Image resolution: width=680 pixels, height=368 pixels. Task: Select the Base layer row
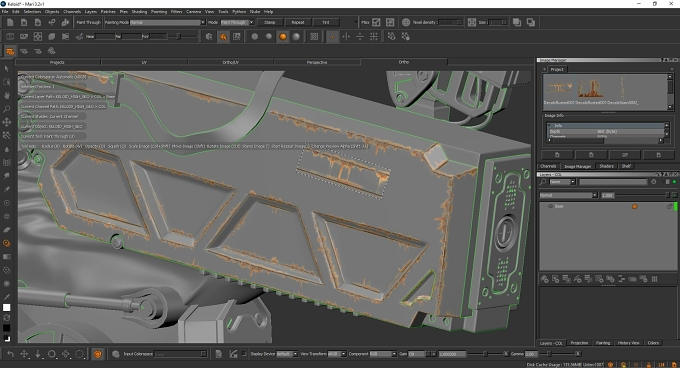tap(608, 206)
